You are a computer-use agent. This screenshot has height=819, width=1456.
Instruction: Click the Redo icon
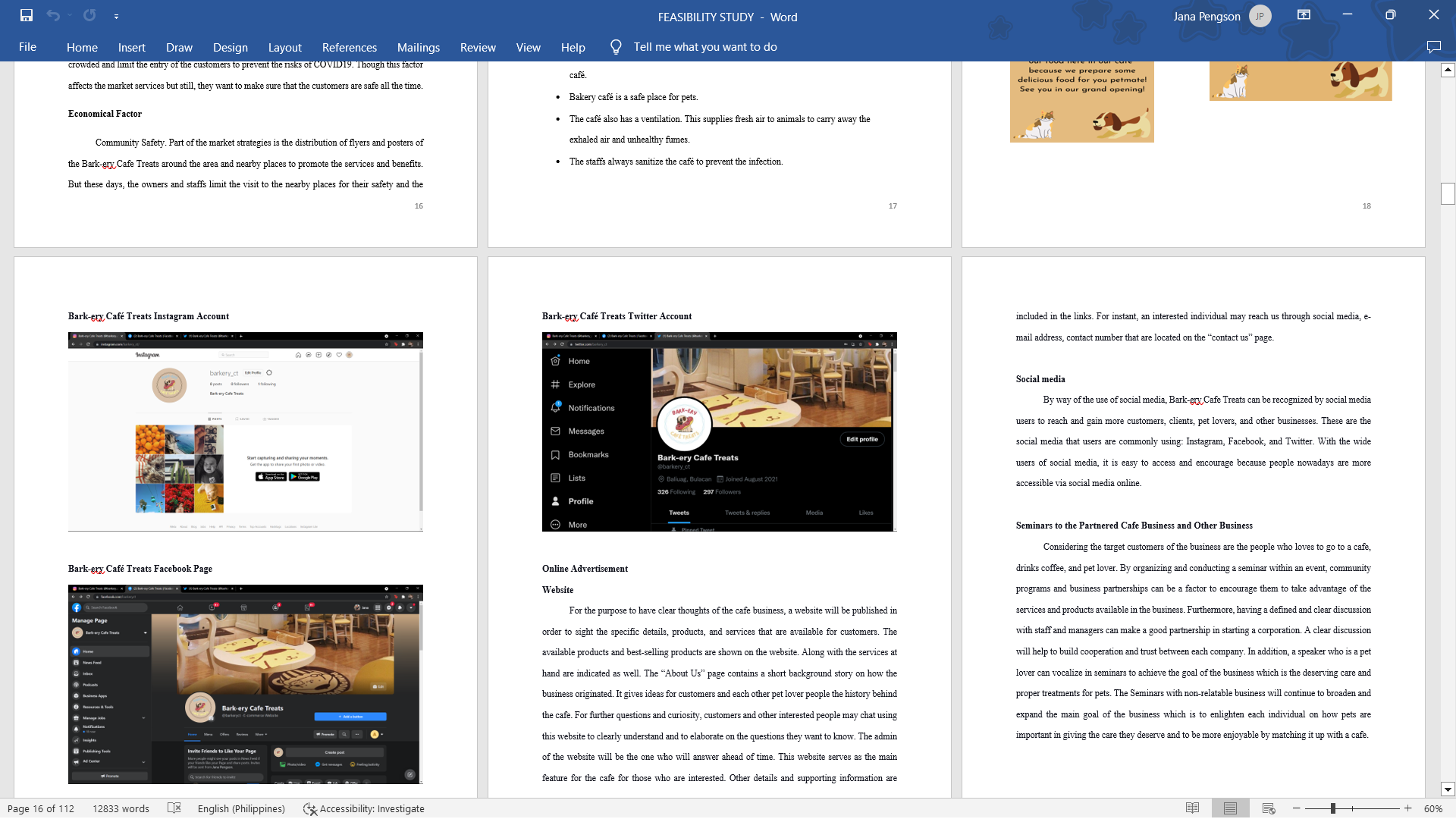(x=89, y=15)
